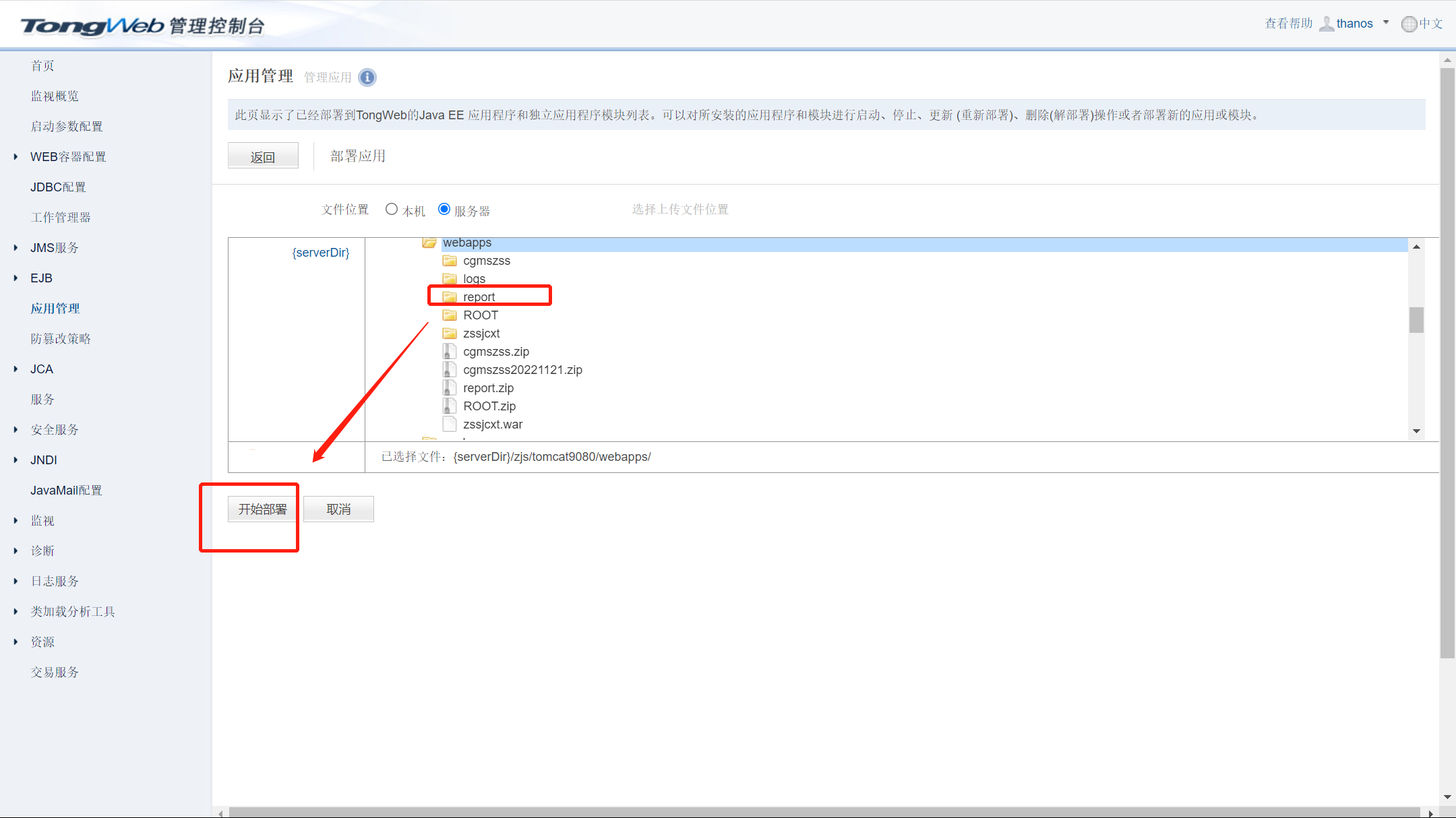Click the info icon beside 管理应用
The image size is (1456, 818).
point(367,77)
